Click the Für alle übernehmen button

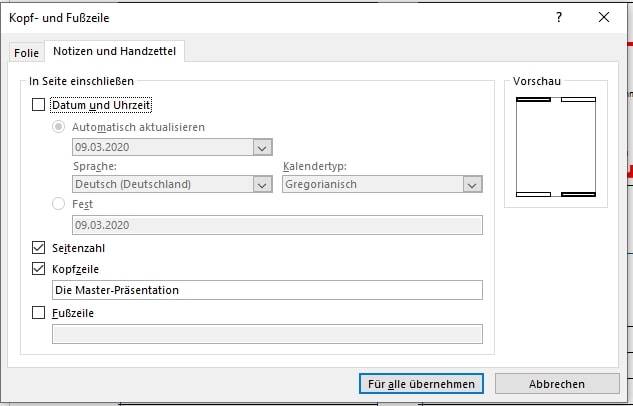point(421,383)
